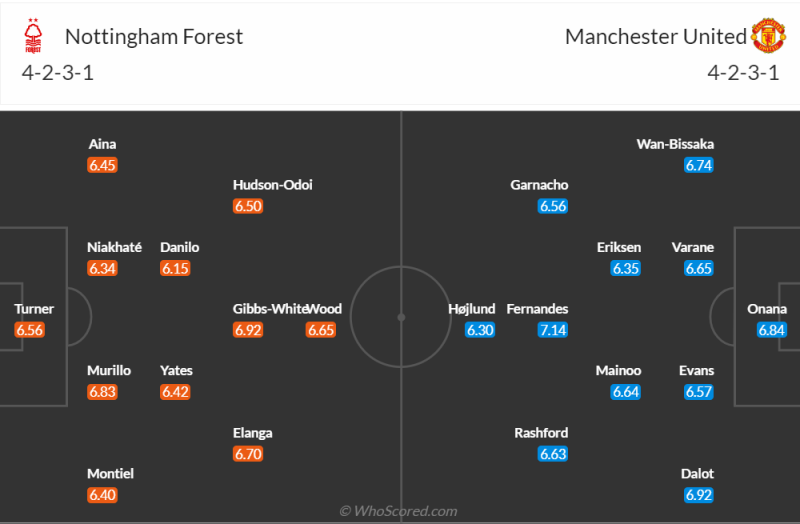Viewport: 800px width, 524px height.
Task: Click Gibbs-White's 6.92 rating badge
Action: [x=248, y=330]
